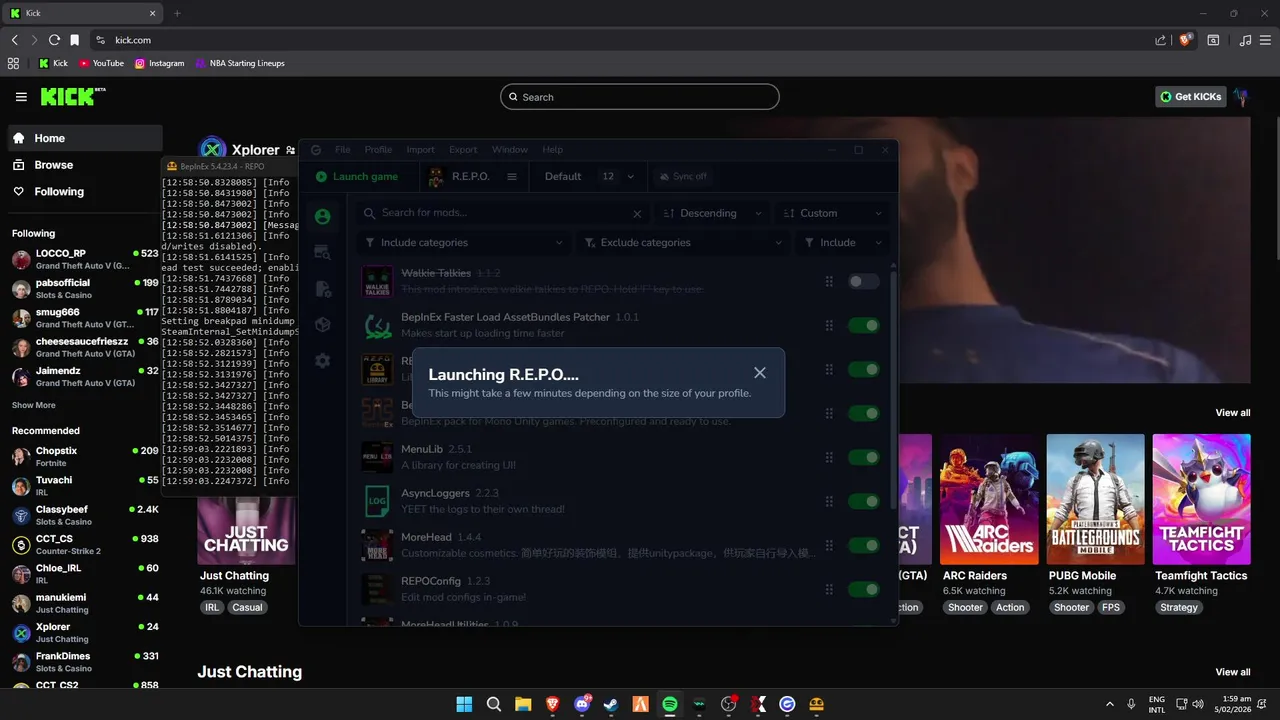The image size is (1280, 720).
Task: Open Export menu in mod manager
Action: click(x=463, y=150)
